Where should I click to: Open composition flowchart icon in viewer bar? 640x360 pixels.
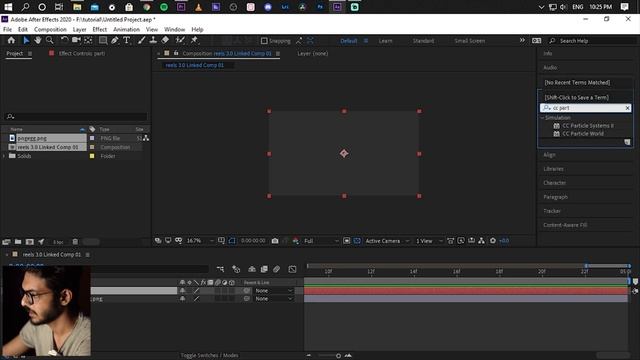point(482,241)
